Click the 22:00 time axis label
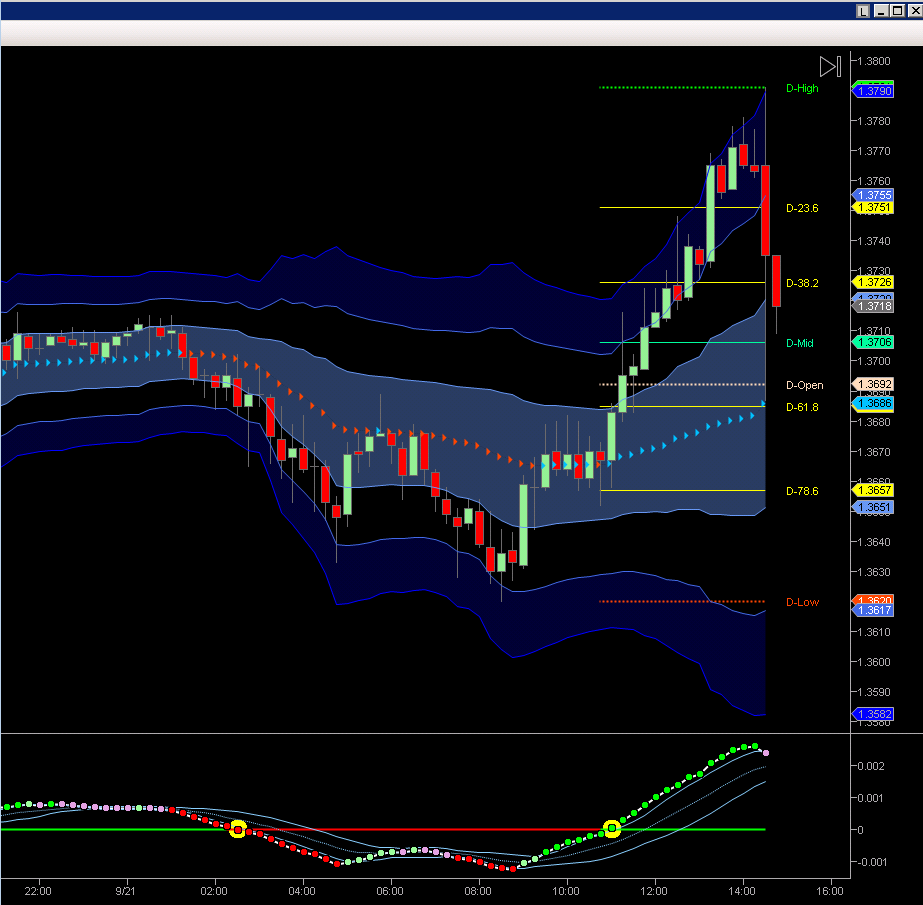The height and width of the screenshot is (905, 923). point(38,891)
